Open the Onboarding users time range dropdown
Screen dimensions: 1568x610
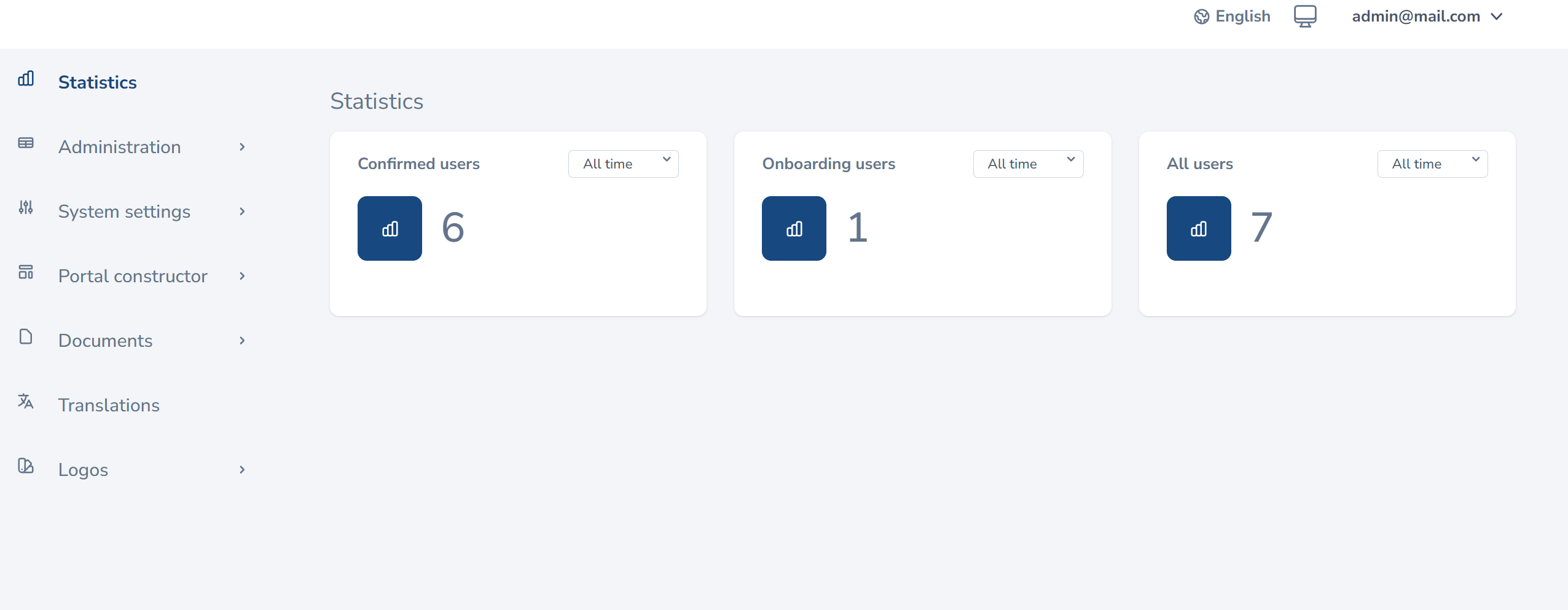coord(1028,164)
